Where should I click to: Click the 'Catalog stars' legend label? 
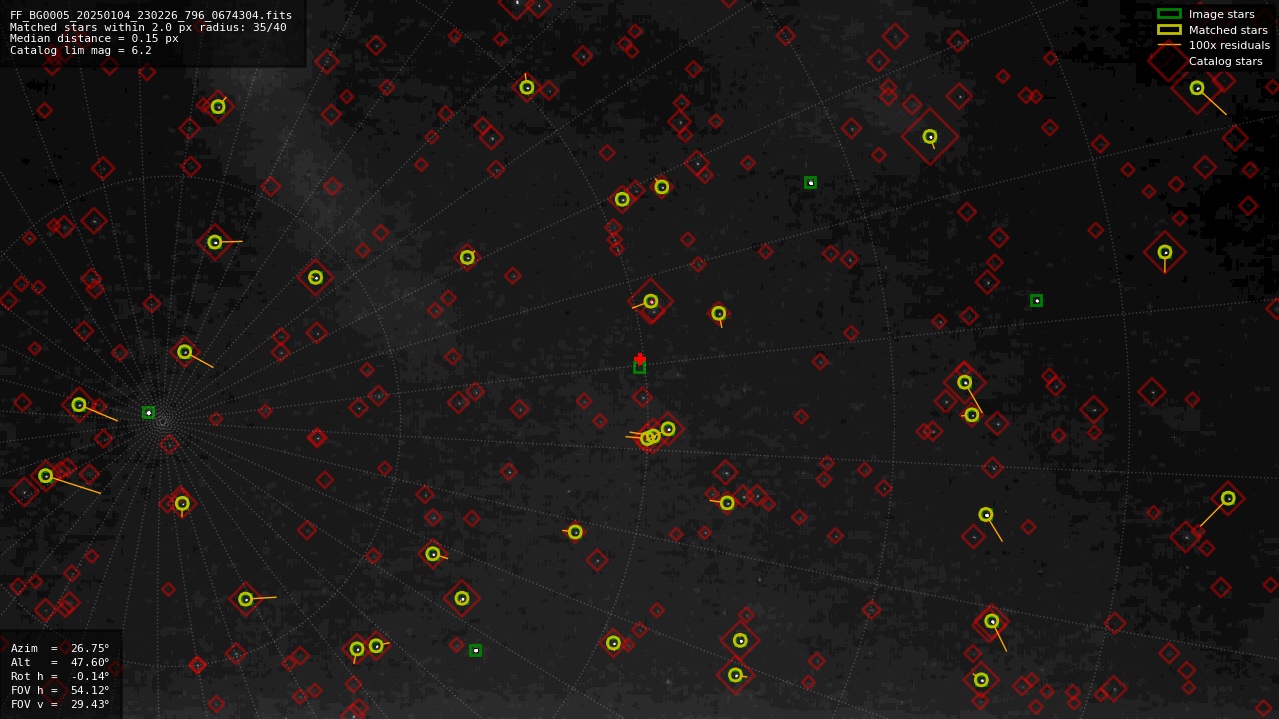(1225, 61)
